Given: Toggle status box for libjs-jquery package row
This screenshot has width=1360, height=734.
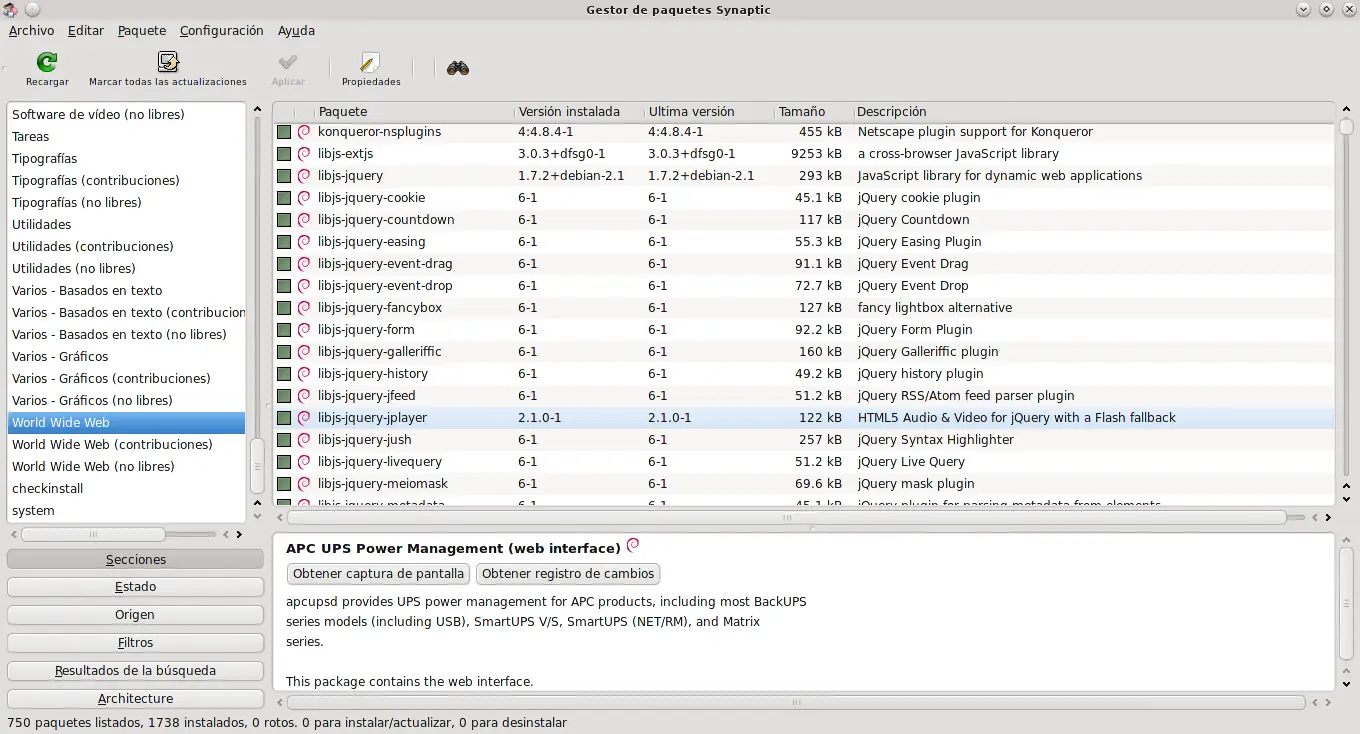Looking at the screenshot, I should (284, 176).
